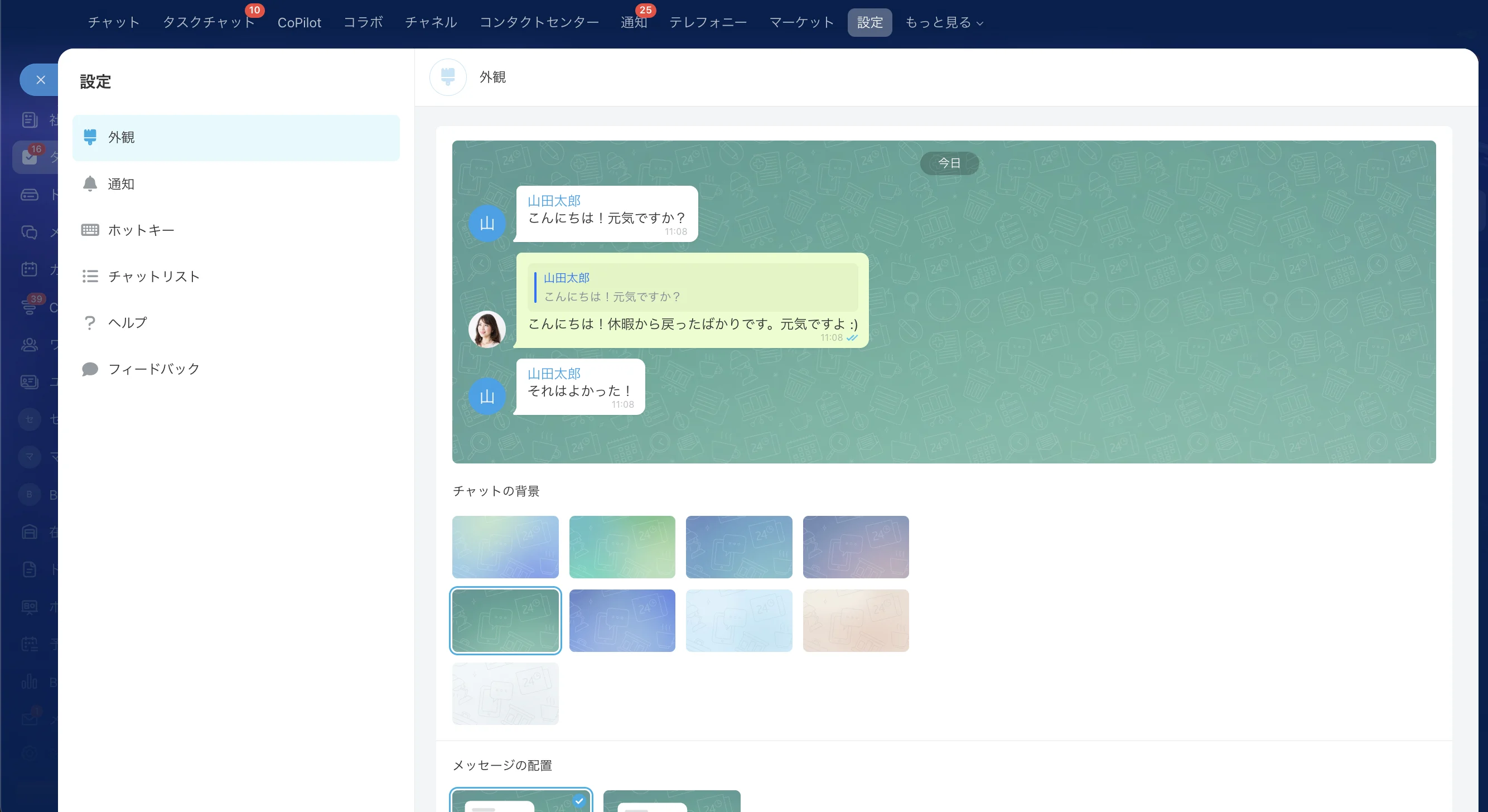Open フィードバック speech bubble icon
This screenshot has height=812, width=1488.
click(90, 369)
